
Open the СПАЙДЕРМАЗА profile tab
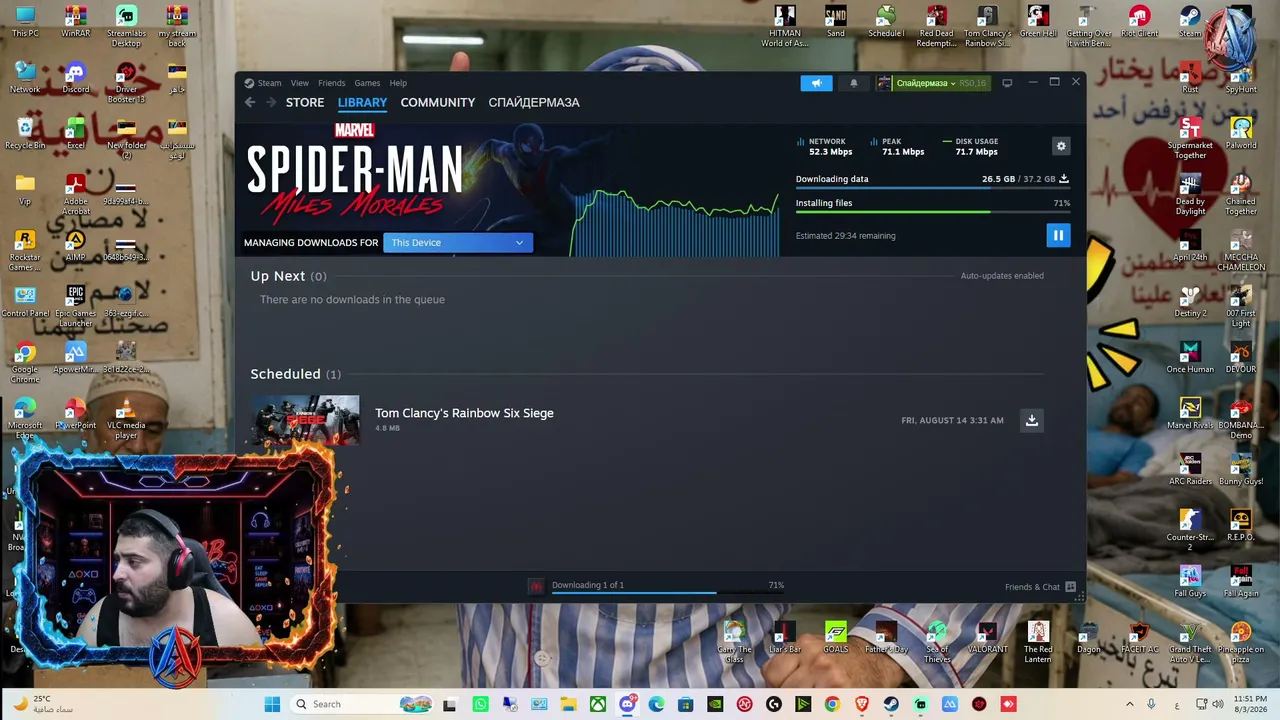pos(534,102)
